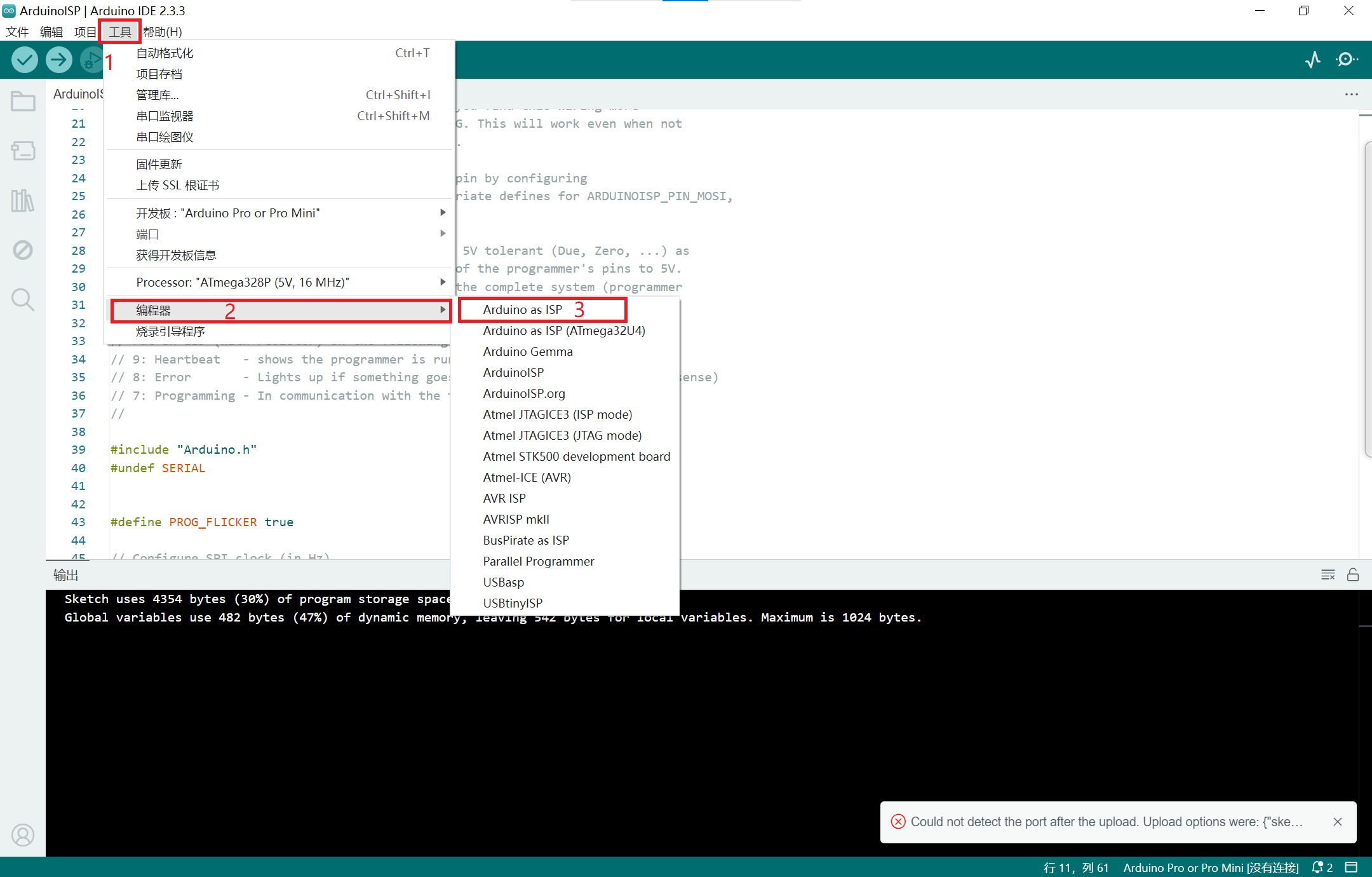The width and height of the screenshot is (1372, 877).
Task: Open 串口绘图仪 from the menu
Action: click(280, 137)
